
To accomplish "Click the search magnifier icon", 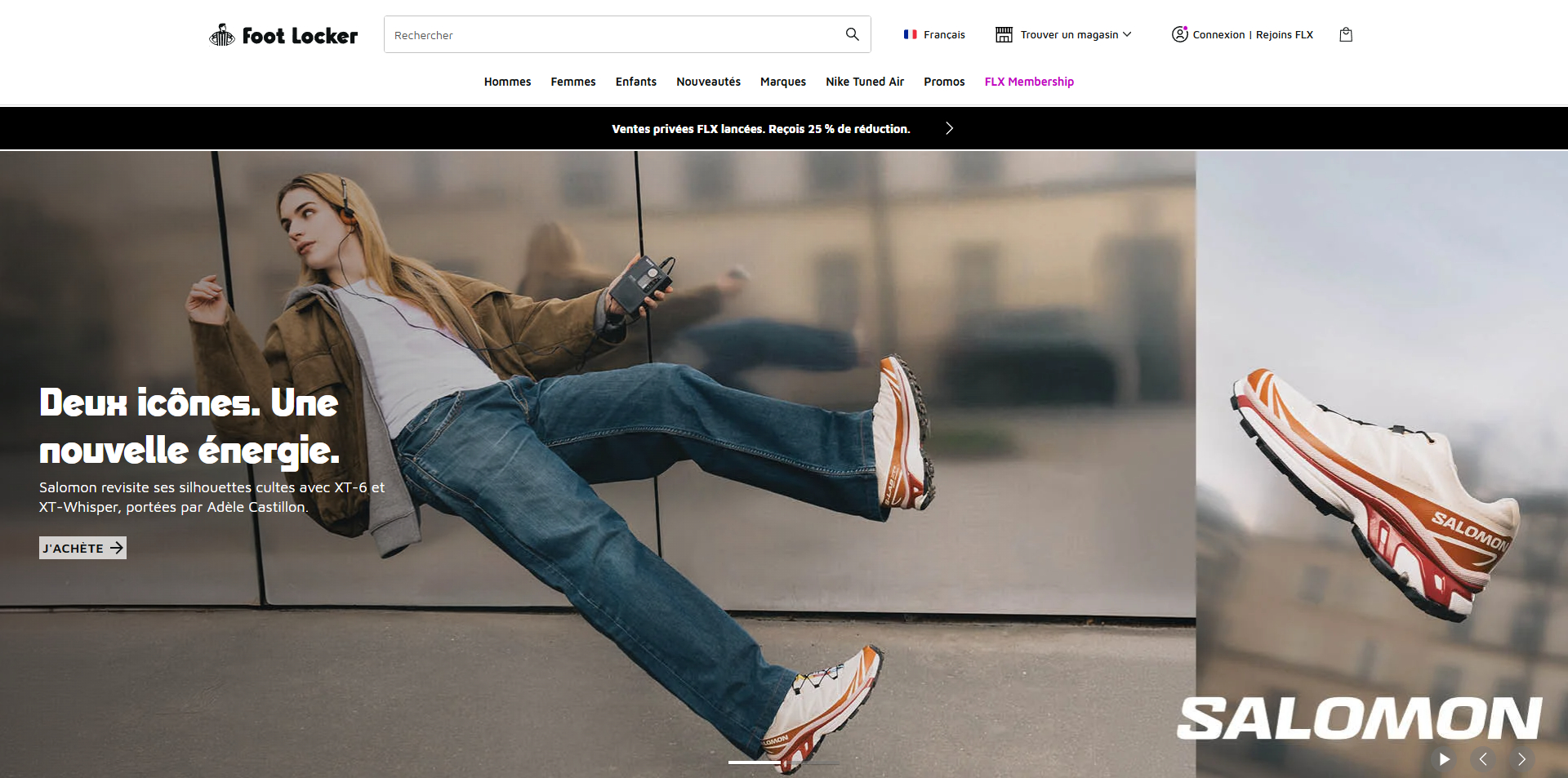I will click(852, 34).
